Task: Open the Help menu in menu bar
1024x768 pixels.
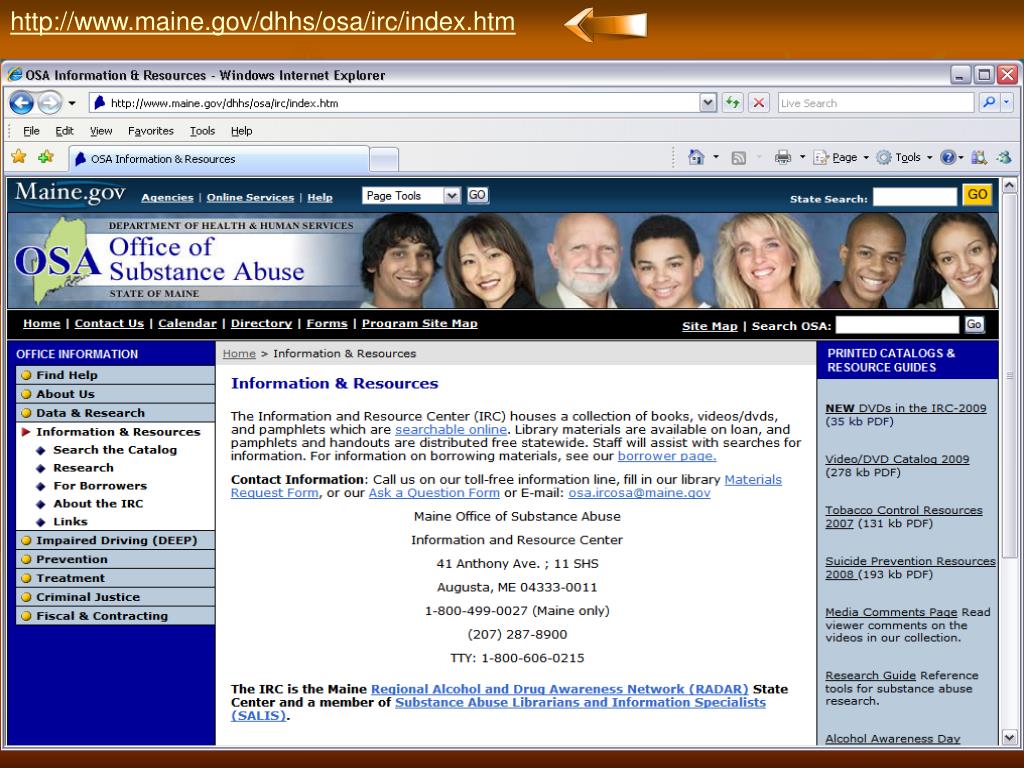Action: [x=242, y=131]
